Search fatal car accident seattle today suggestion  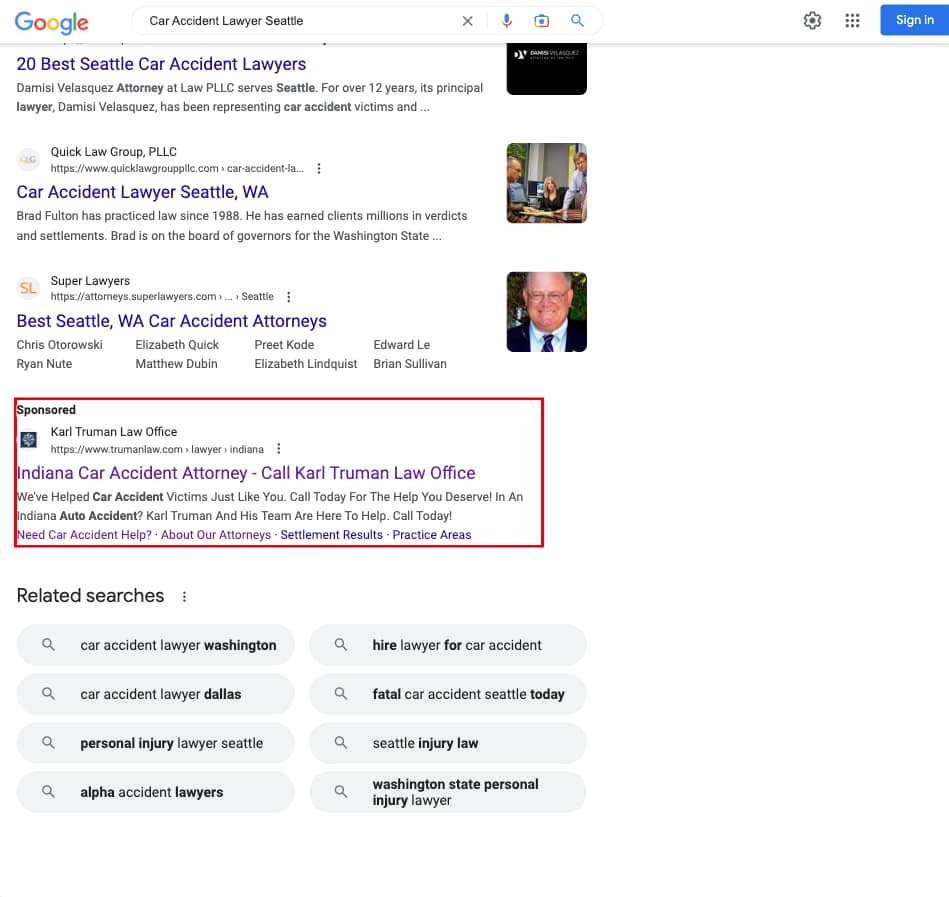pyautogui.click(x=448, y=694)
